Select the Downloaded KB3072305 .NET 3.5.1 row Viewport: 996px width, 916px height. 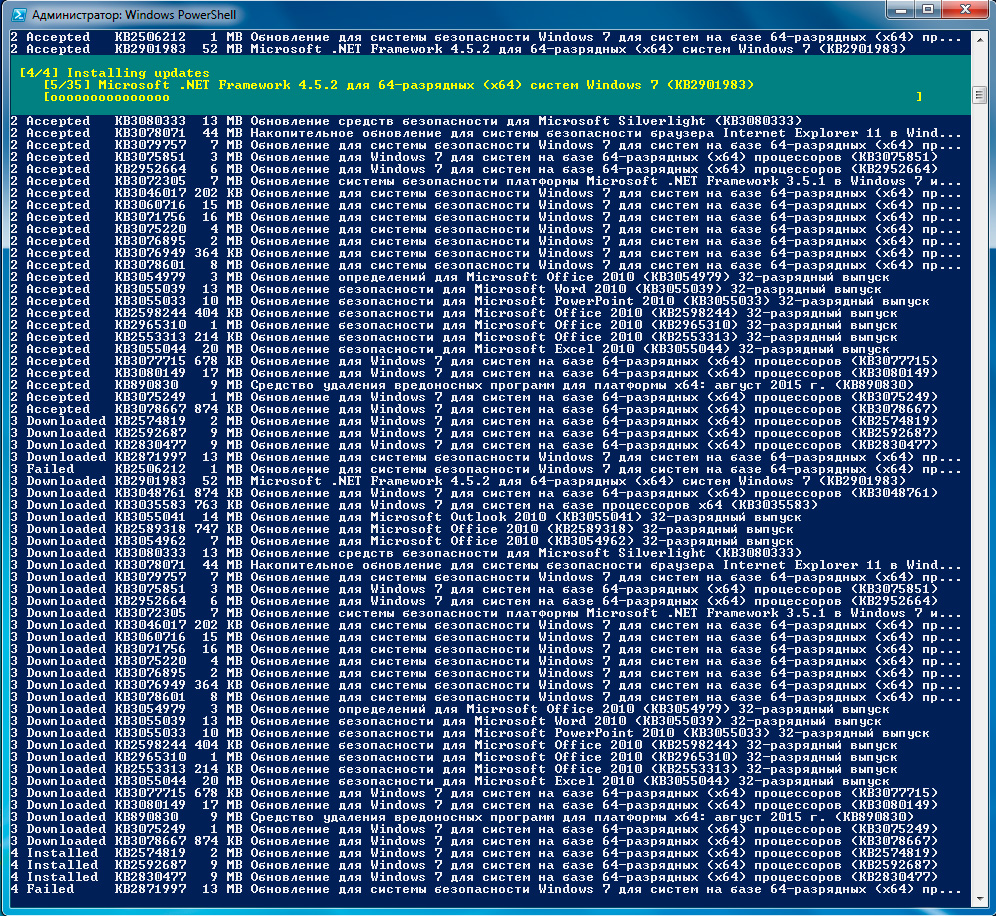pyautogui.click(x=486, y=613)
